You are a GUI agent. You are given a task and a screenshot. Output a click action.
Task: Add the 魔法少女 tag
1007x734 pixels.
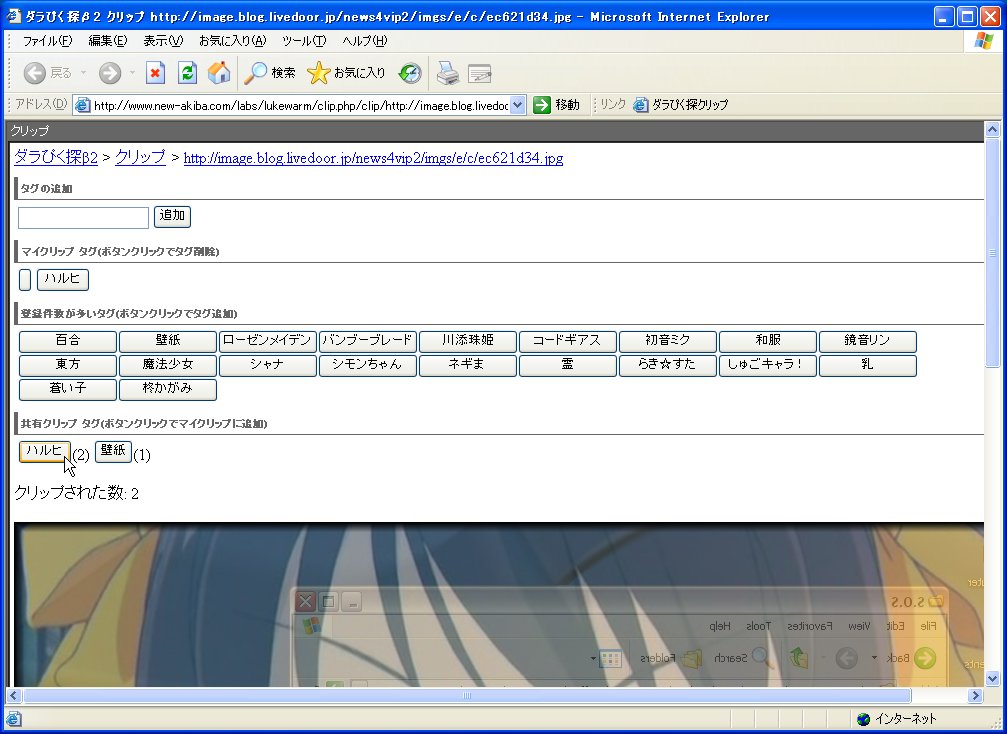(x=168, y=365)
